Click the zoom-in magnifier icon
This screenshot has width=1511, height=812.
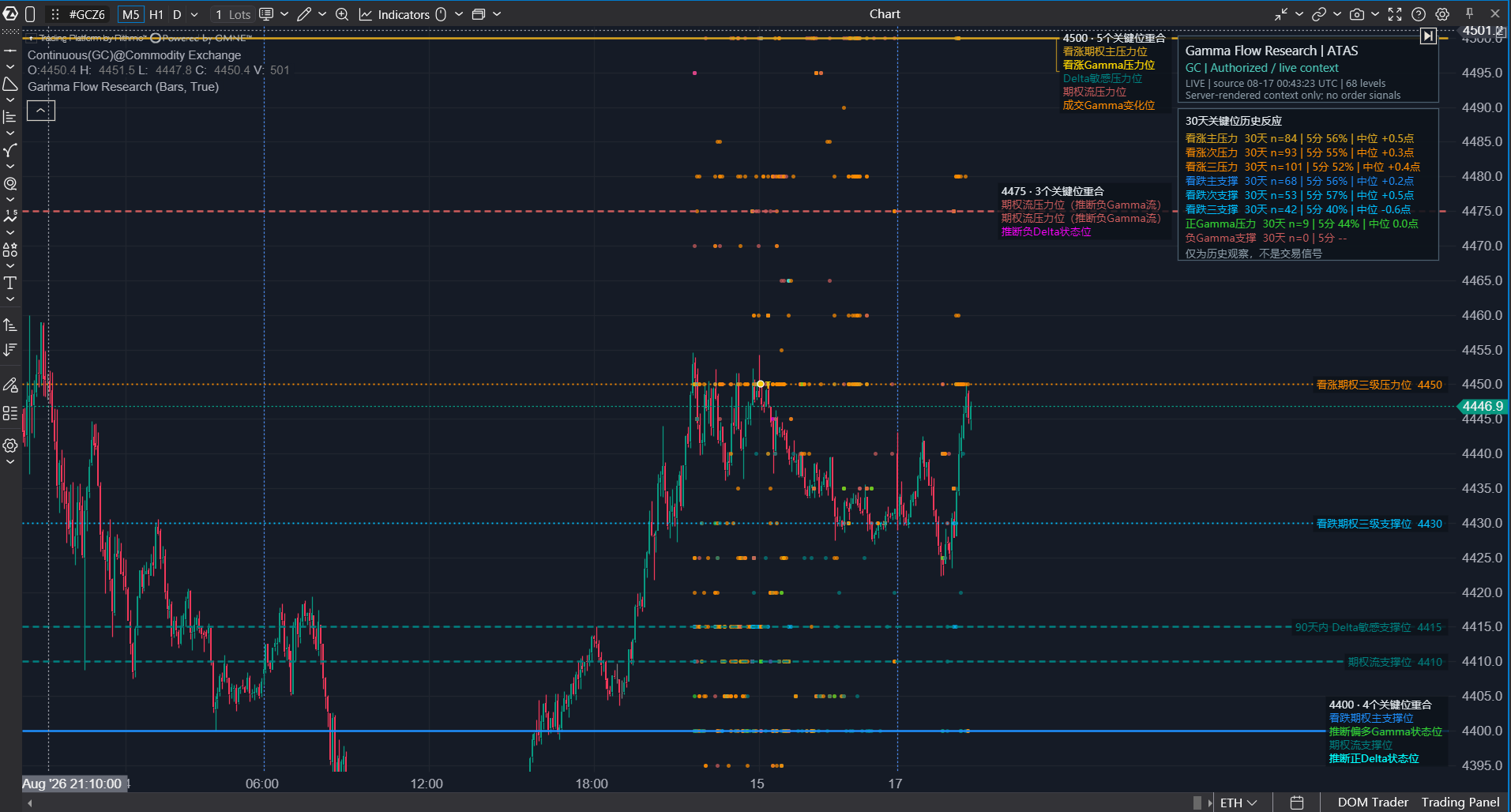coord(342,14)
